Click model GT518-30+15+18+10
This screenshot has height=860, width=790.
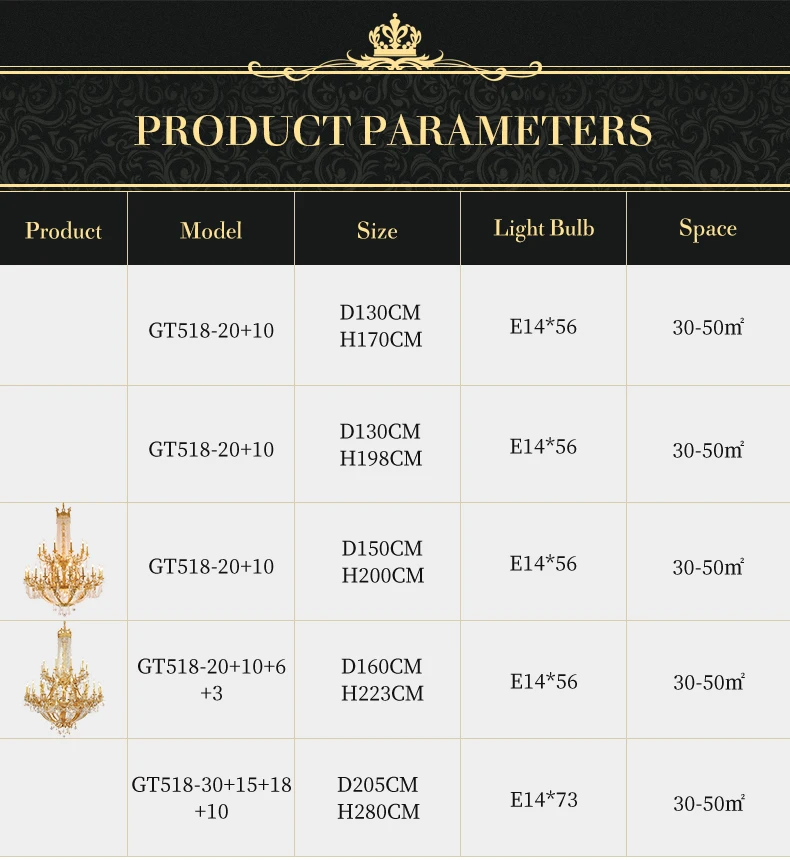pyautogui.click(x=211, y=798)
